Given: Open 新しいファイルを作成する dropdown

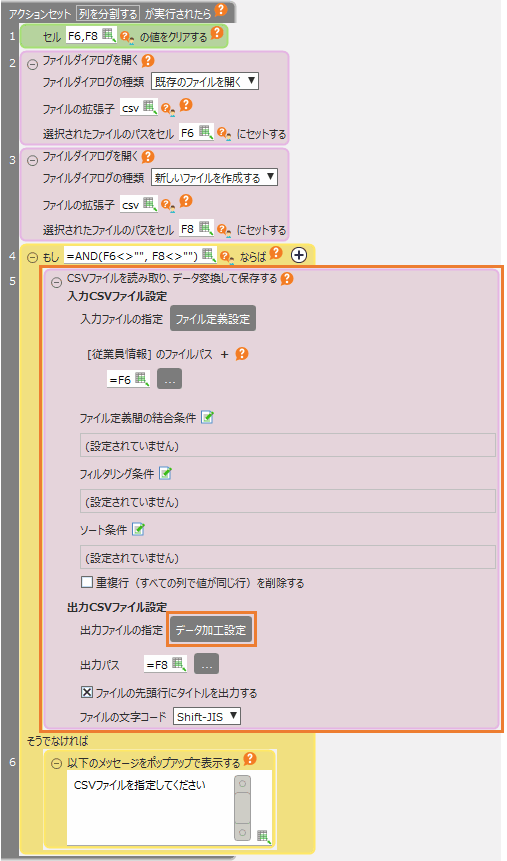Looking at the screenshot, I should coord(214,177).
